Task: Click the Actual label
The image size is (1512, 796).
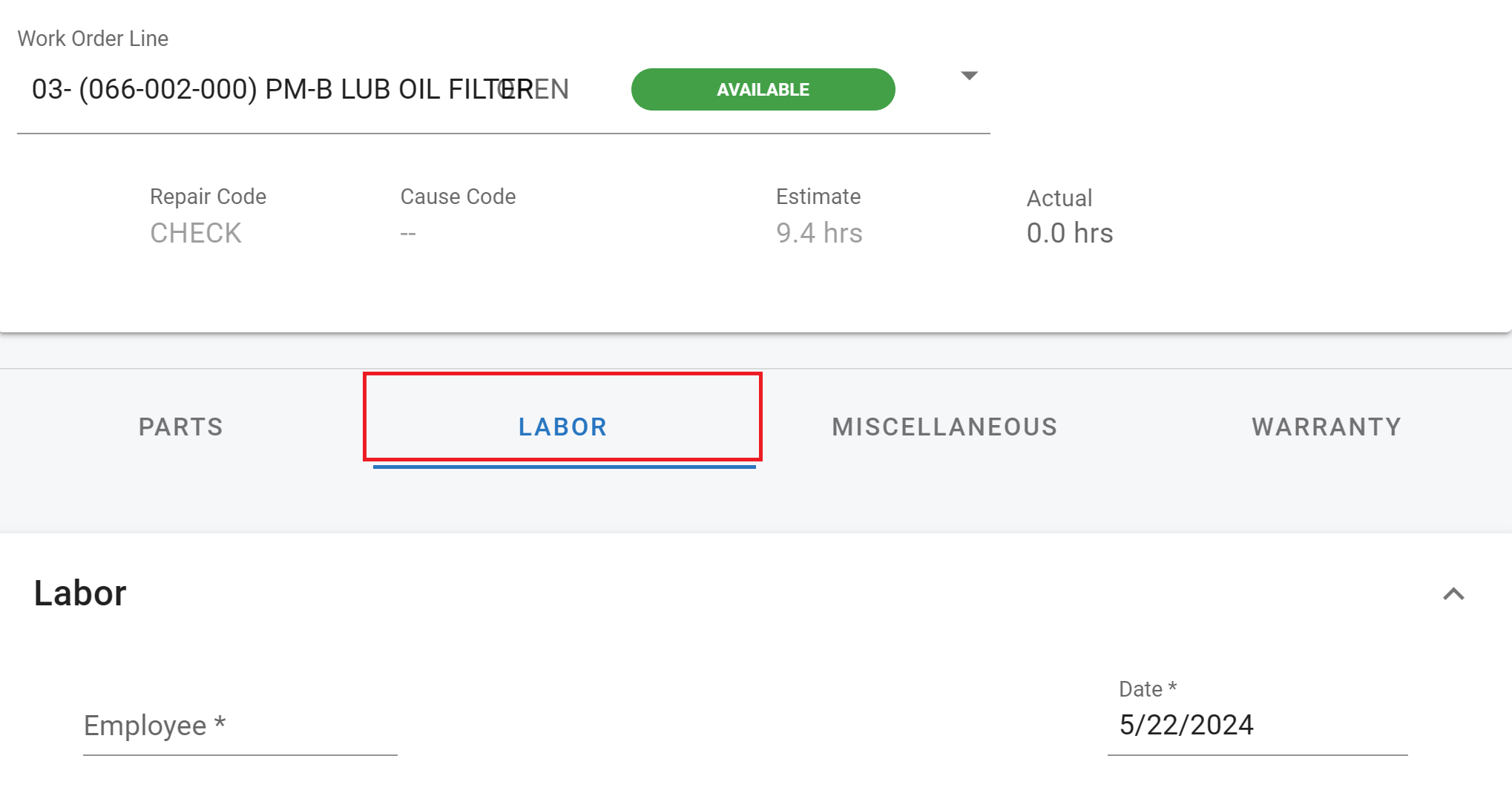Action: click(1059, 198)
